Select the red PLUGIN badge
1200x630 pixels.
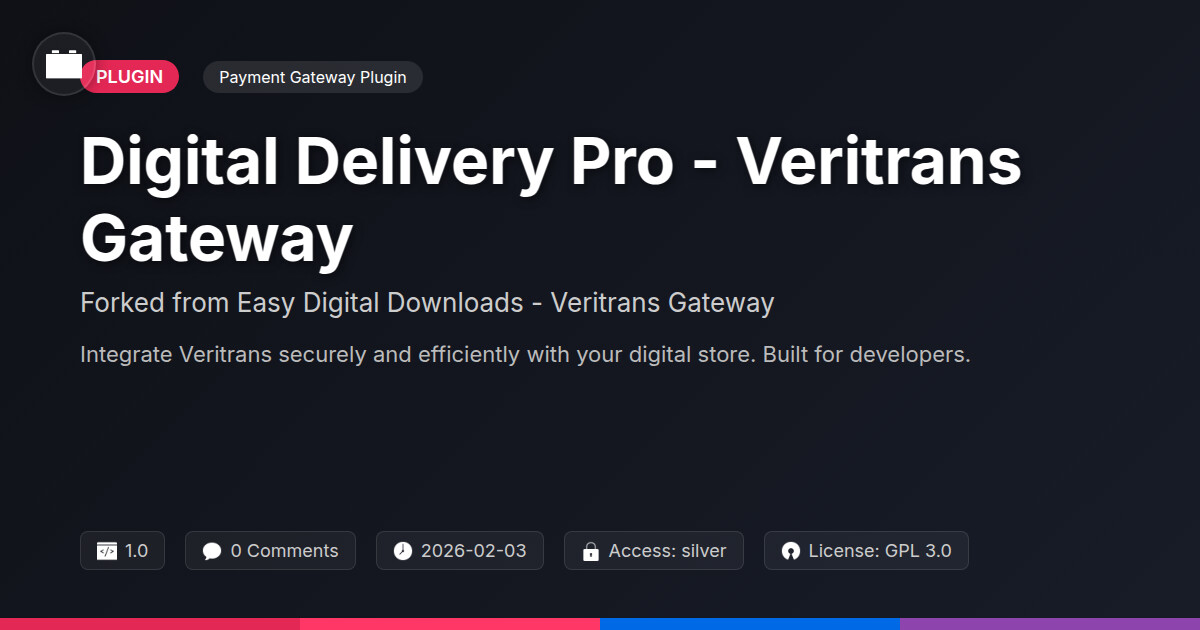130,77
